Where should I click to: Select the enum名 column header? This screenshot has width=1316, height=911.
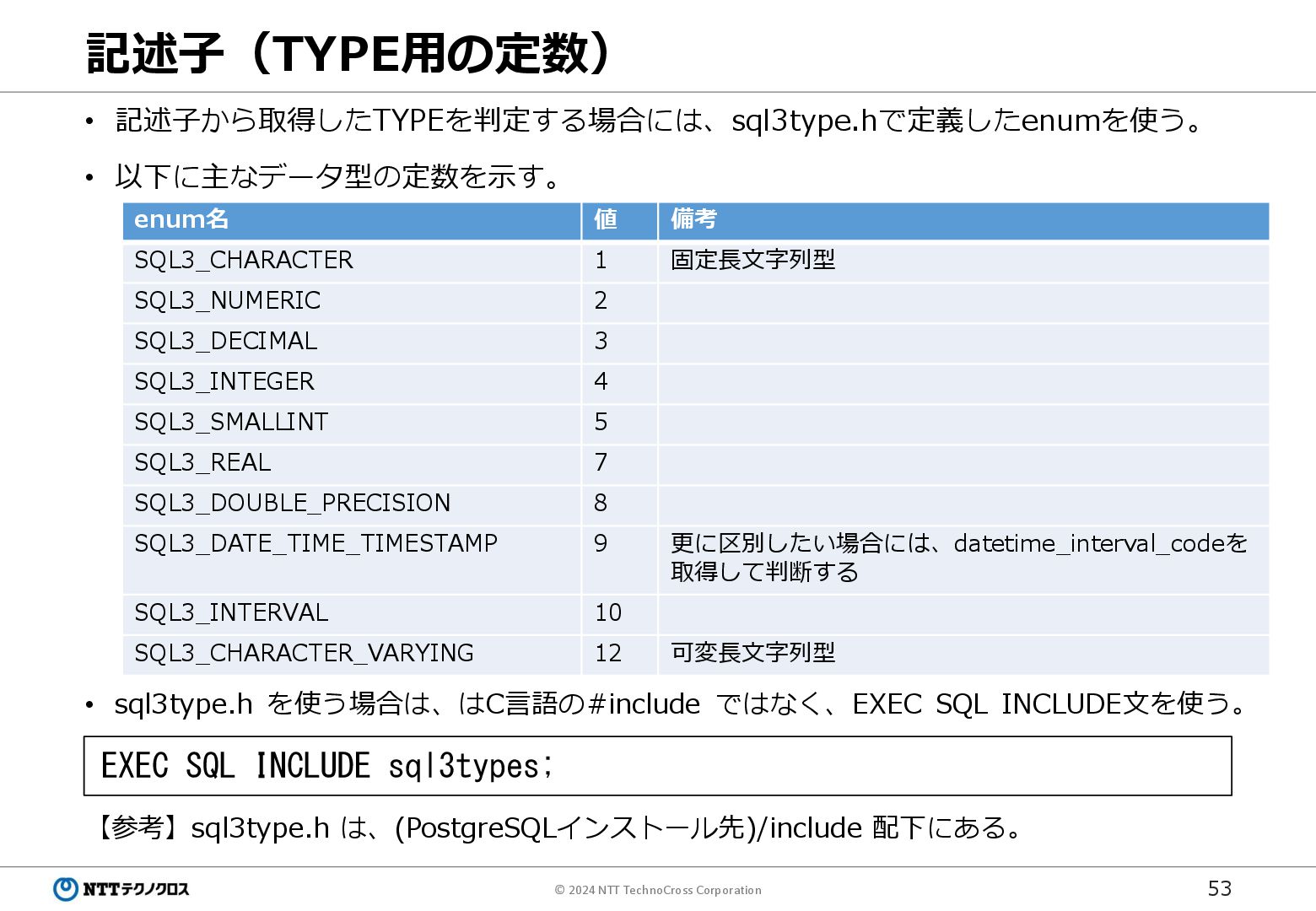(352, 221)
